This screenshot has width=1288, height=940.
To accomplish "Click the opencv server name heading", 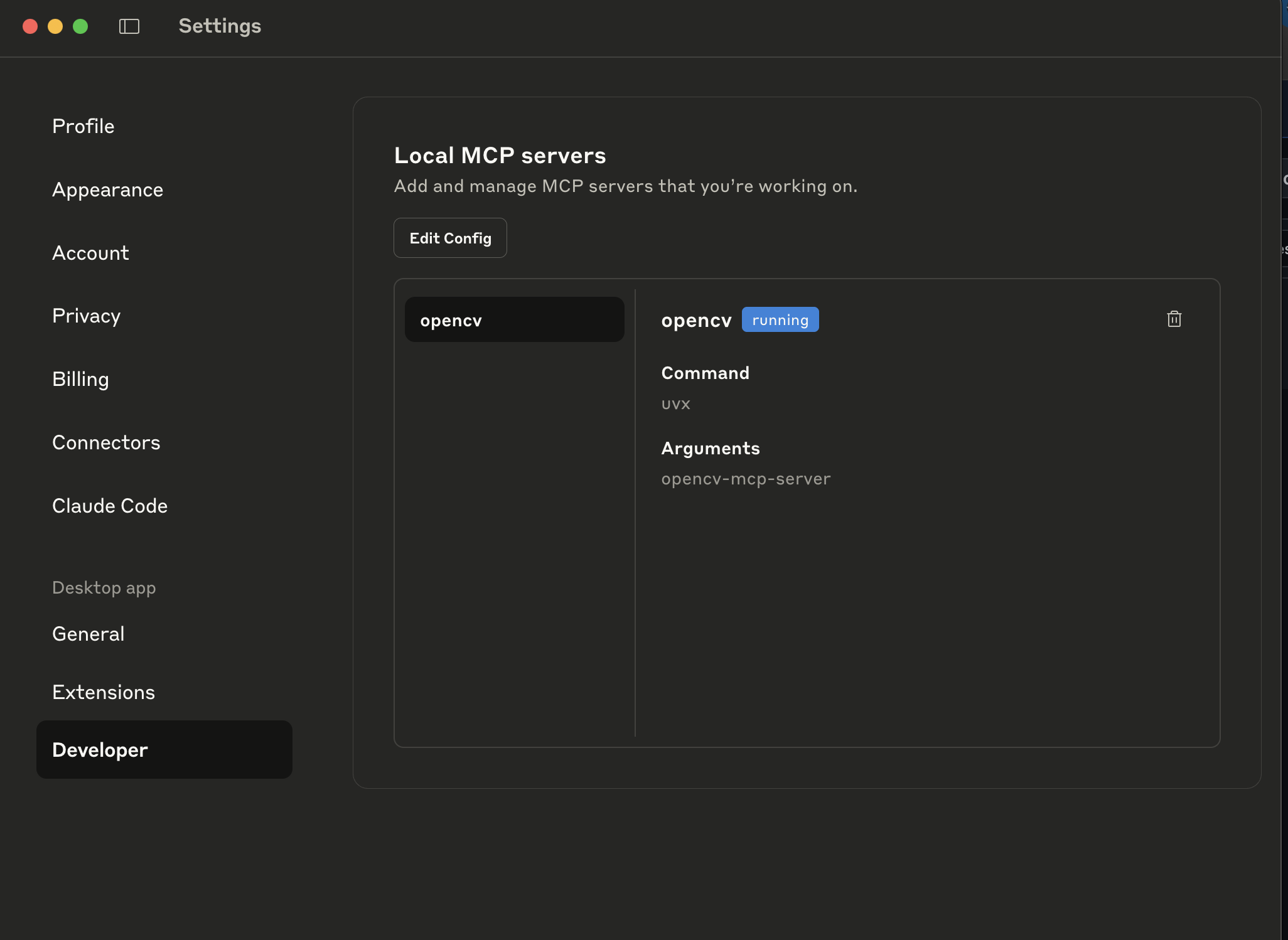I will [696, 319].
